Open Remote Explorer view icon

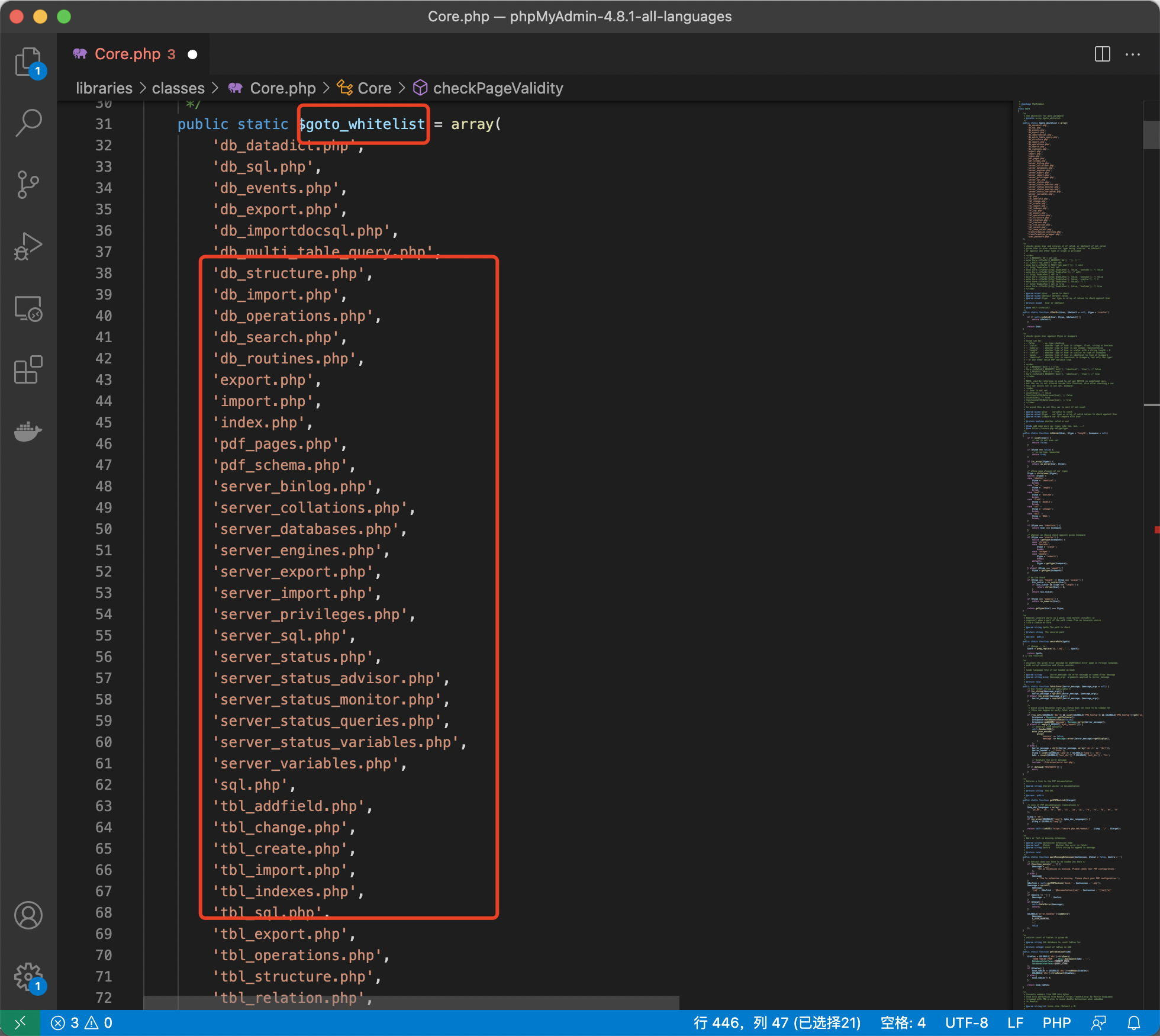[x=28, y=308]
